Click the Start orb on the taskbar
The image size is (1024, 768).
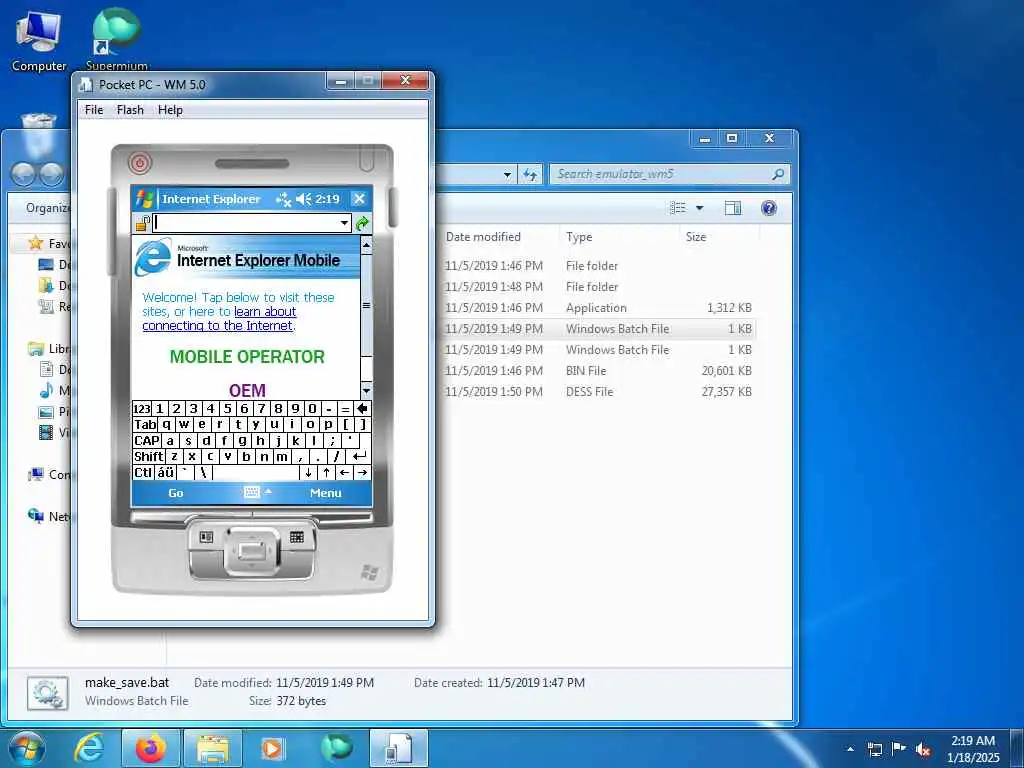pyautogui.click(x=26, y=748)
